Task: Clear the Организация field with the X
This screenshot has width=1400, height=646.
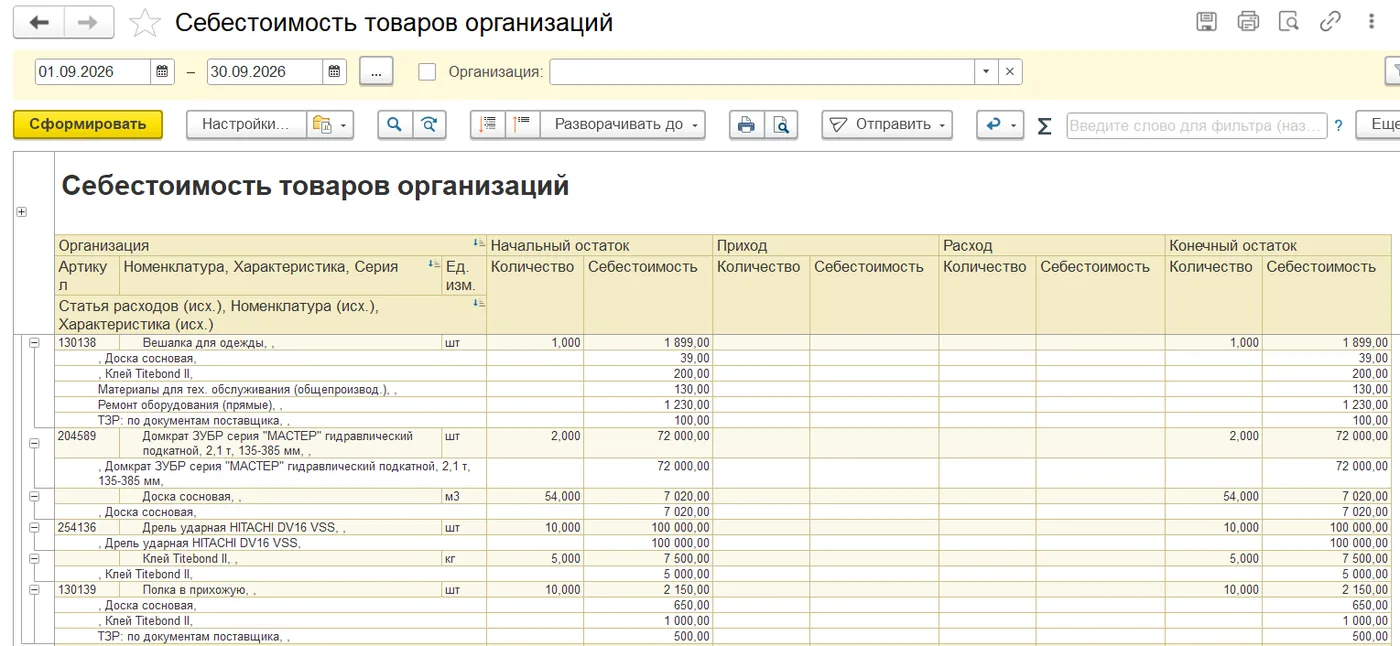Action: pyautogui.click(x=1010, y=72)
